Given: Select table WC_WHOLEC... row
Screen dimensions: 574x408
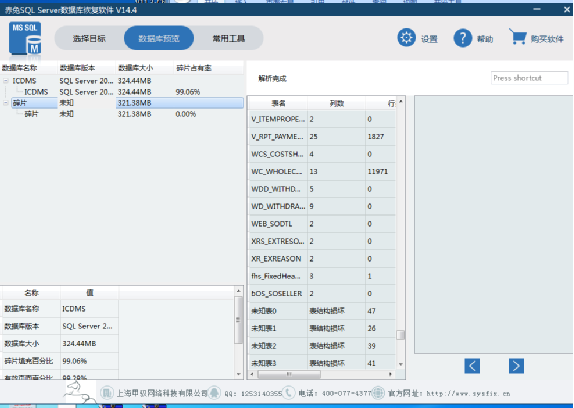Looking at the screenshot, I should 322,171.
